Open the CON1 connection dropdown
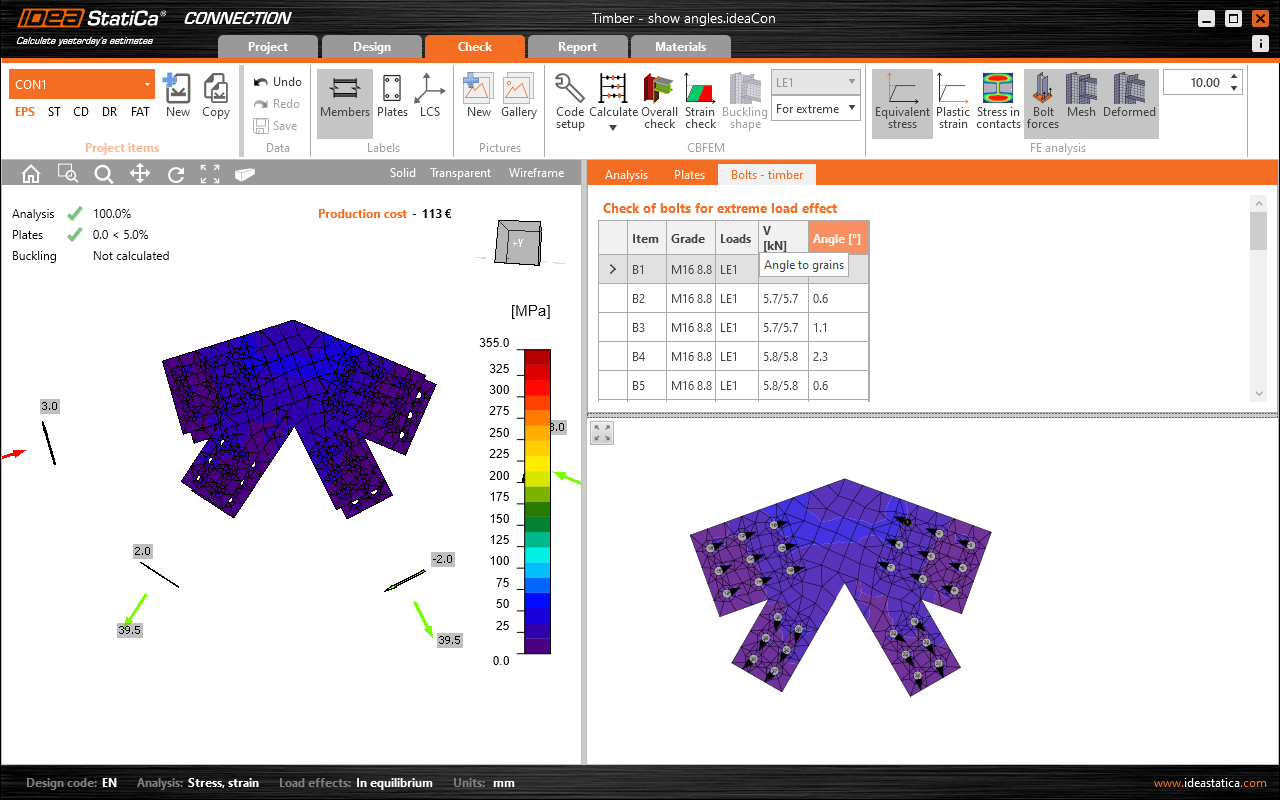Viewport: 1280px width, 800px height. (x=147, y=85)
